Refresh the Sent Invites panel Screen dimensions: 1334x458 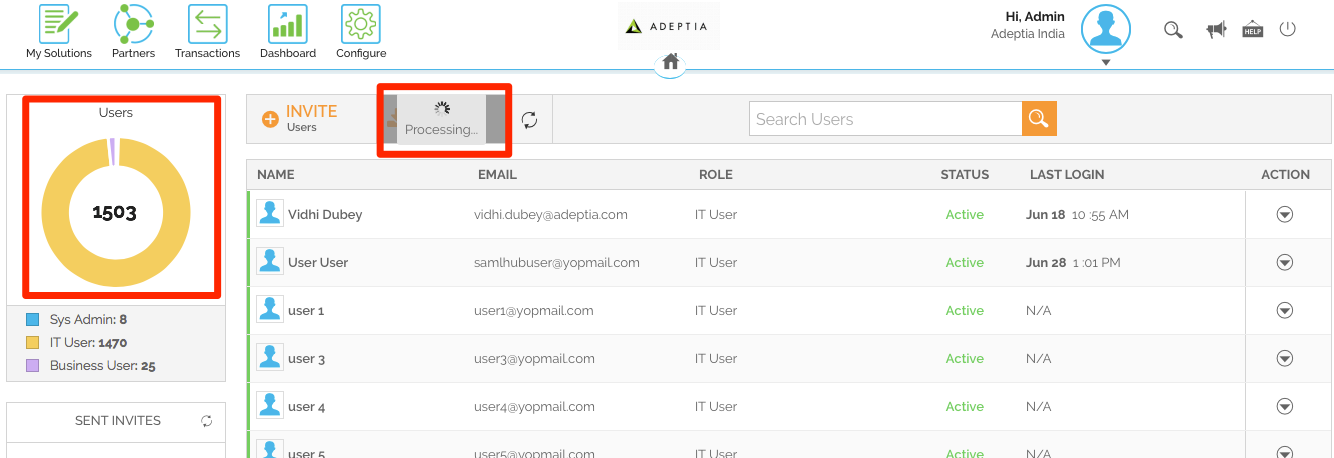(x=207, y=421)
